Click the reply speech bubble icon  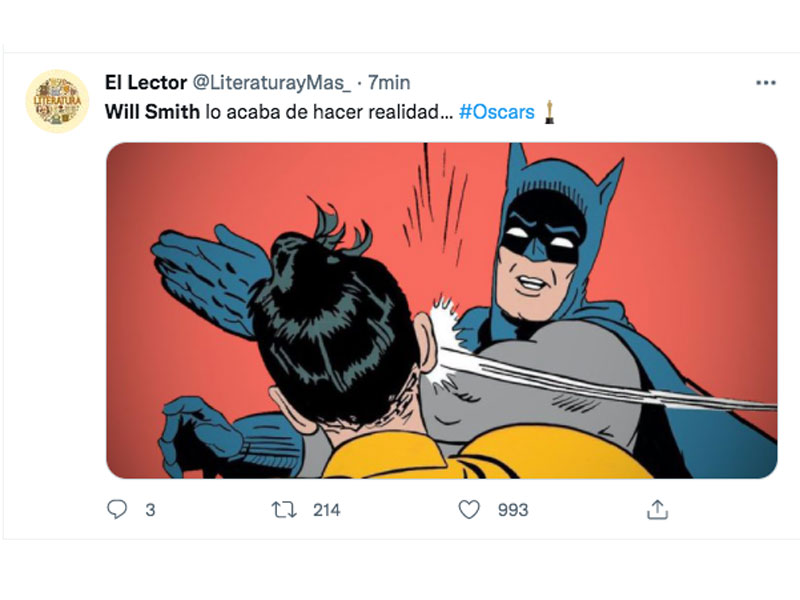(118, 510)
